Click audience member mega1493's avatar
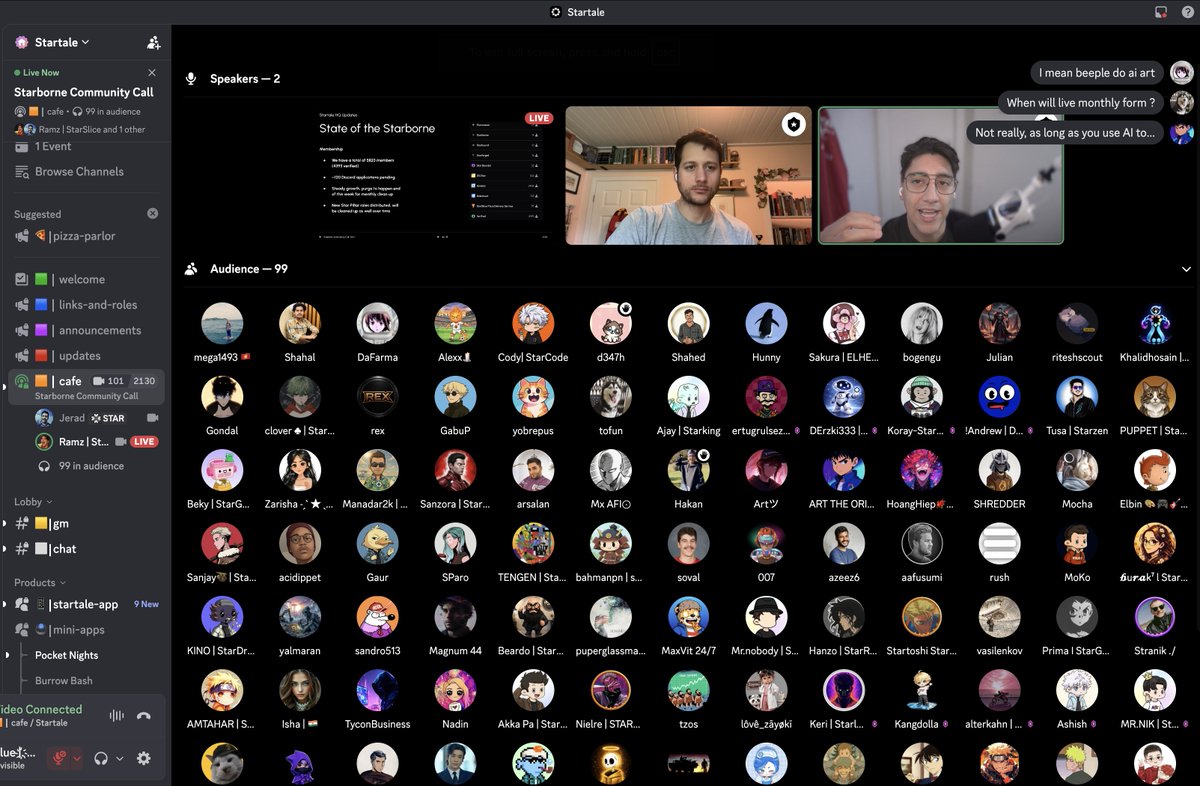This screenshot has height=786, width=1200. coord(222,324)
